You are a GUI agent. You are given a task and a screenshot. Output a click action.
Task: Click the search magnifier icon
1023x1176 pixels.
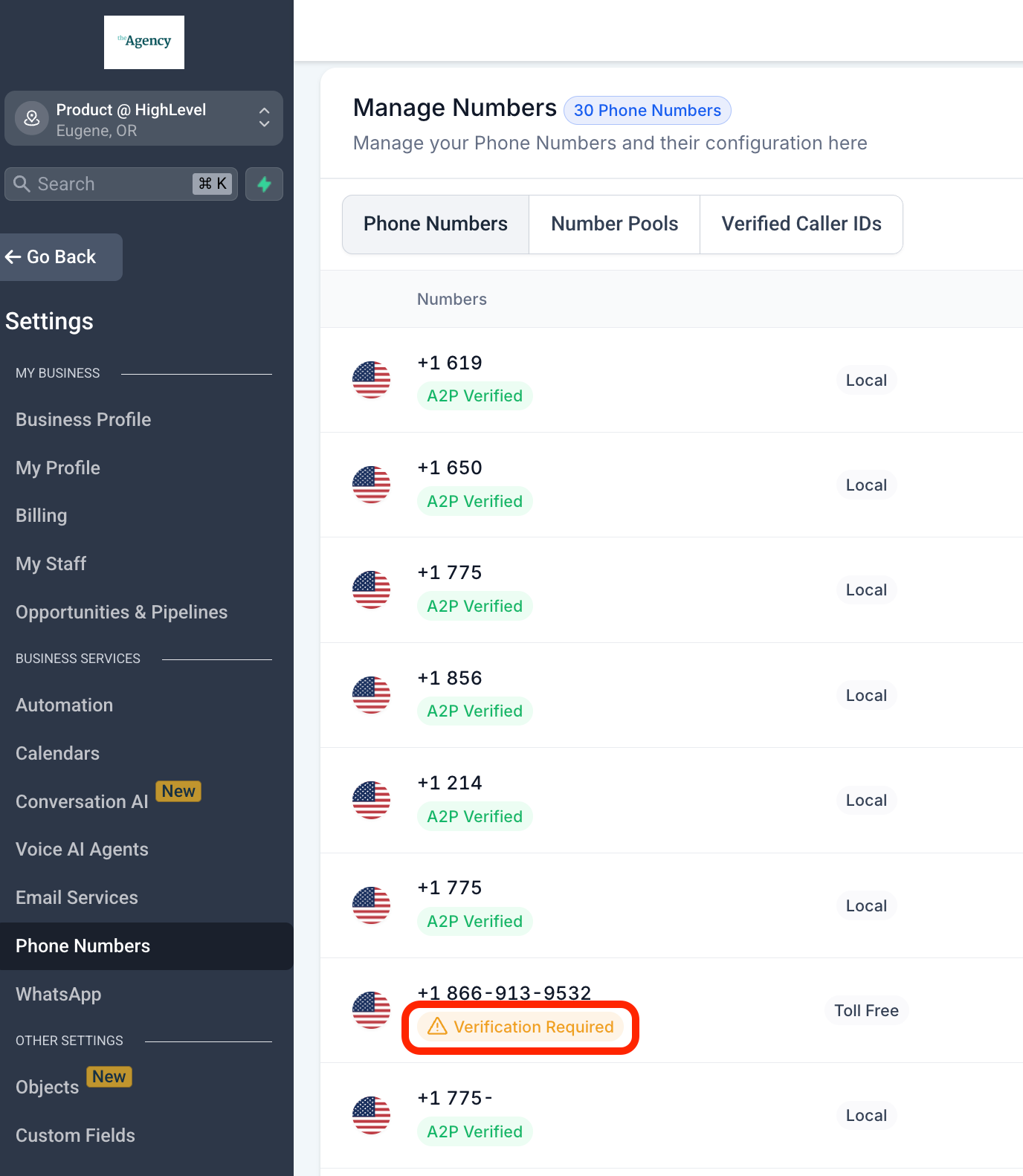point(22,184)
